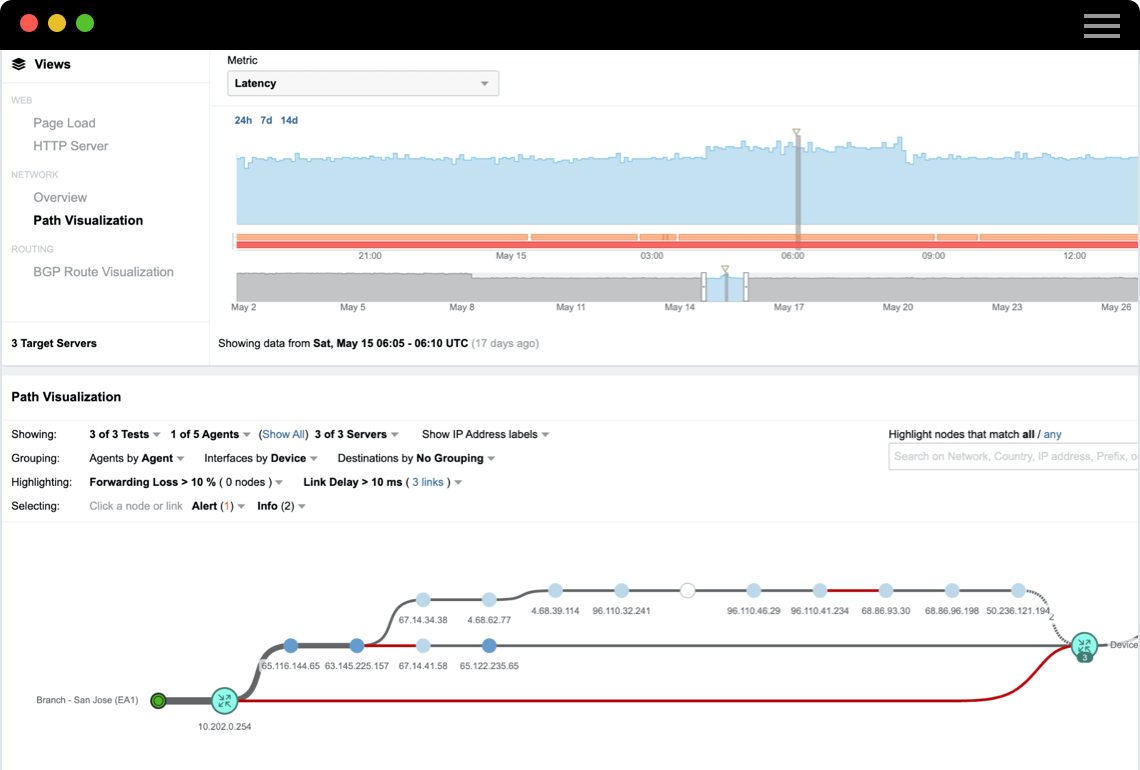Select the destination Device node icon

click(x=1084, y=645)
